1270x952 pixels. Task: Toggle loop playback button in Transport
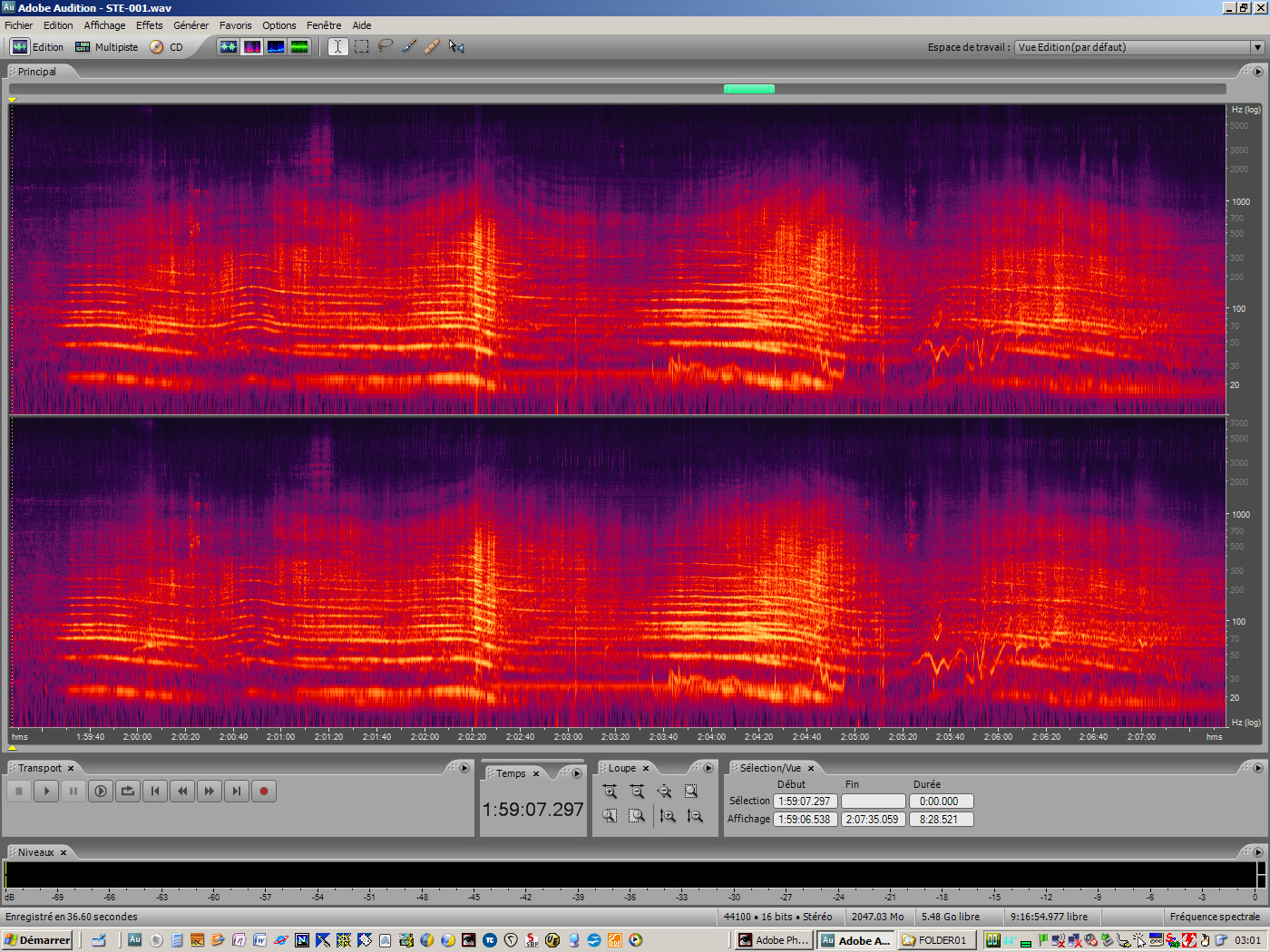[x=128, y=792]
